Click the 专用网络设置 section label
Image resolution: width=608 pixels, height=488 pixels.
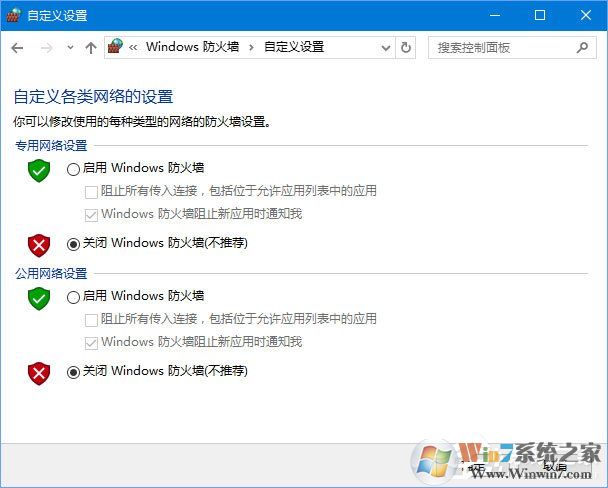[x=51, y=146]
